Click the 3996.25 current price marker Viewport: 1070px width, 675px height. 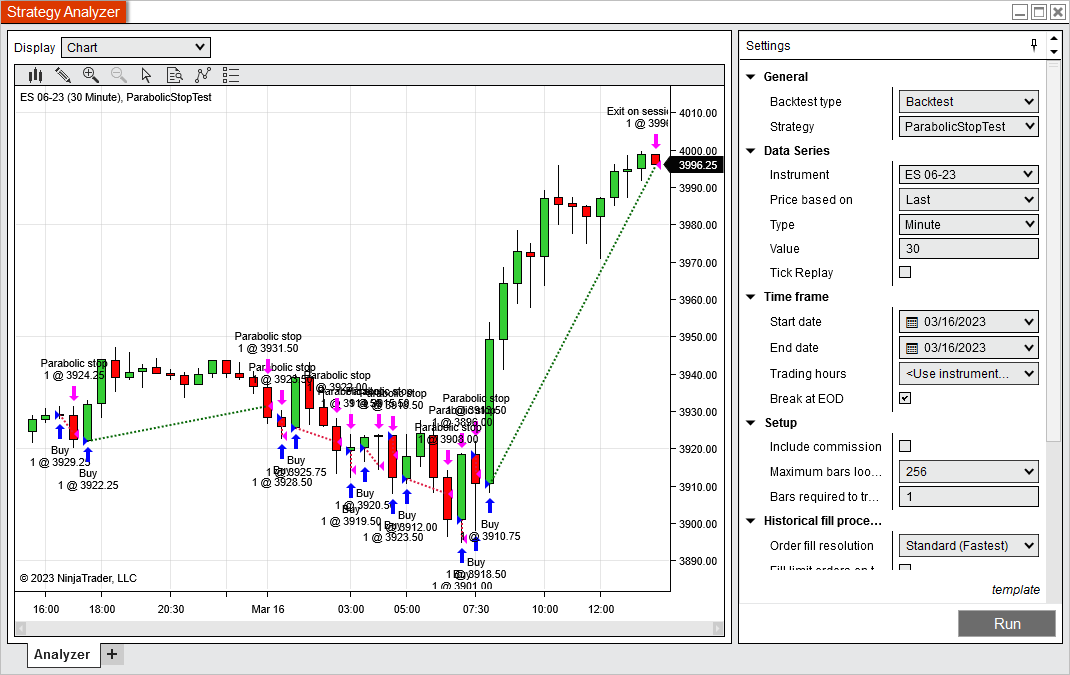click(x=693, y=165)
